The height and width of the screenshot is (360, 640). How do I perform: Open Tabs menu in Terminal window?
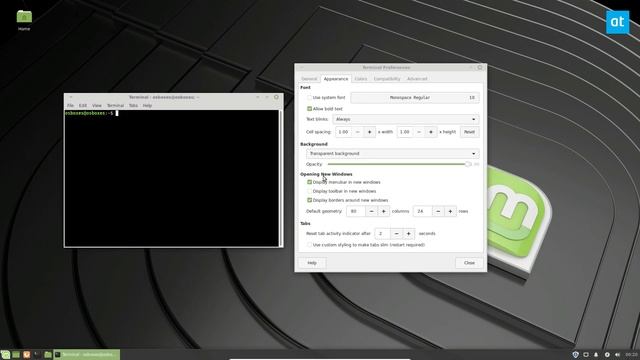click(133, 105)
